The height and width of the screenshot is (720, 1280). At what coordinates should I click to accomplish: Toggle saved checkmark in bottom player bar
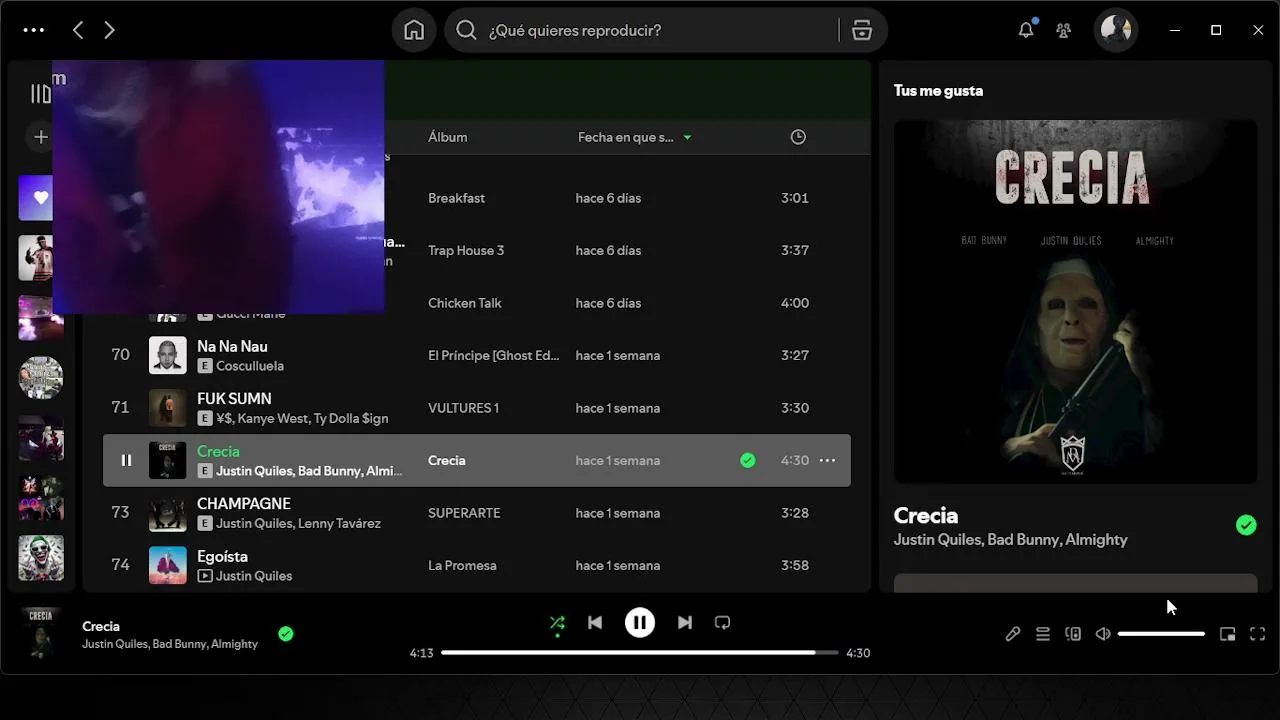pyautogui.click(x=286, y=633)
